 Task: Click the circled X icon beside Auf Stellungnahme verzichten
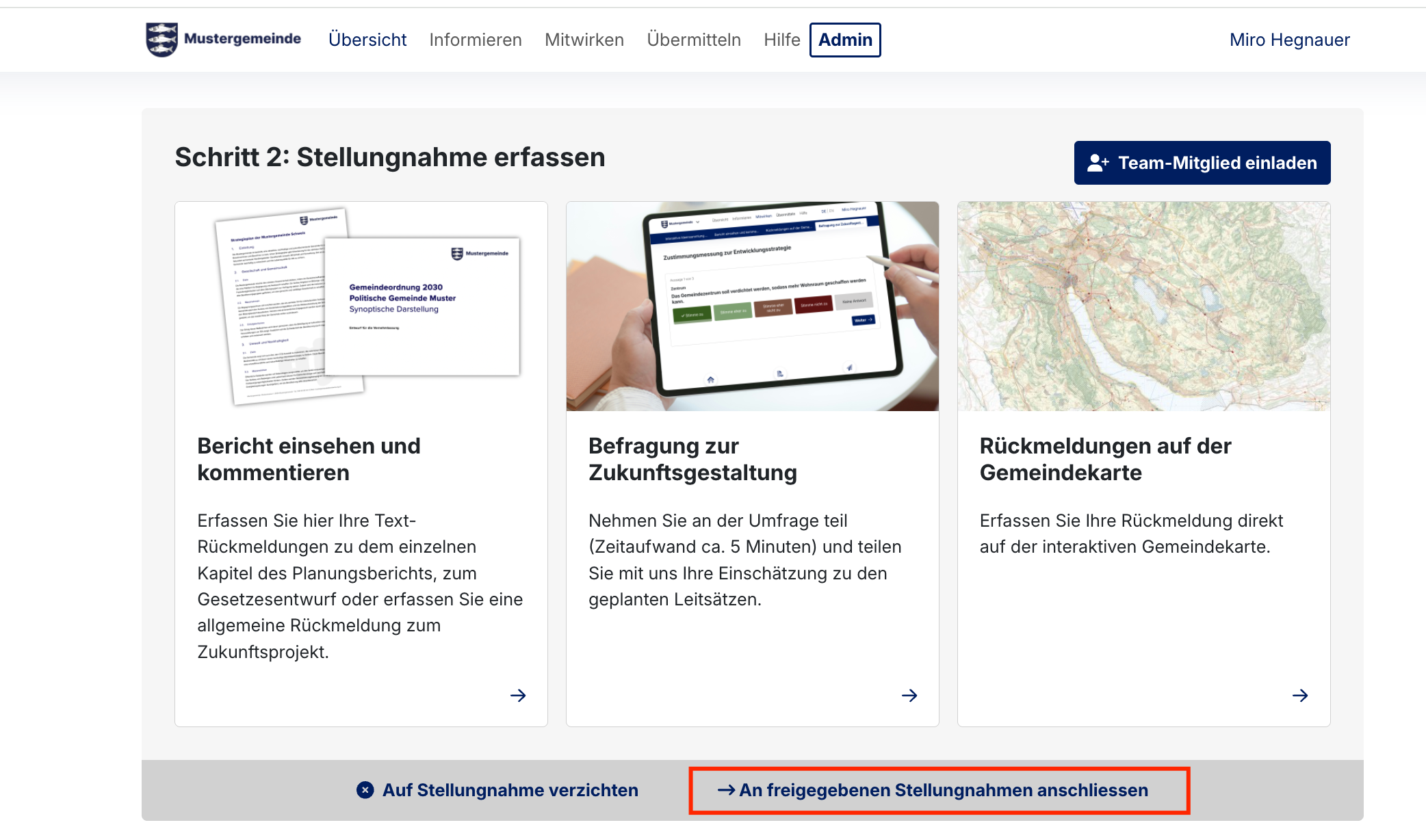[365, 790]
